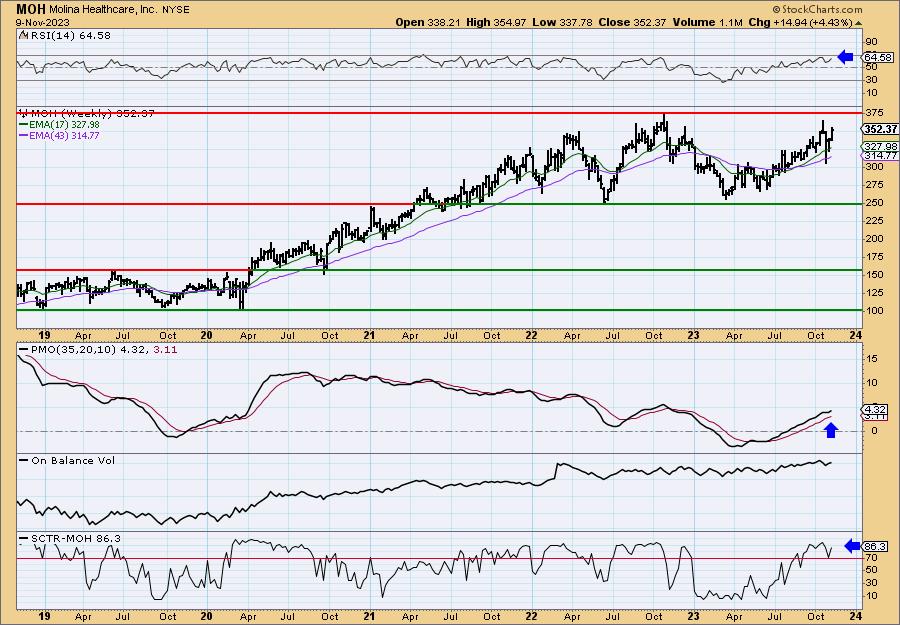Click the Volume 1.1M value
The image size is (900, 625).
pyautogui.click(x=706, y=22)
